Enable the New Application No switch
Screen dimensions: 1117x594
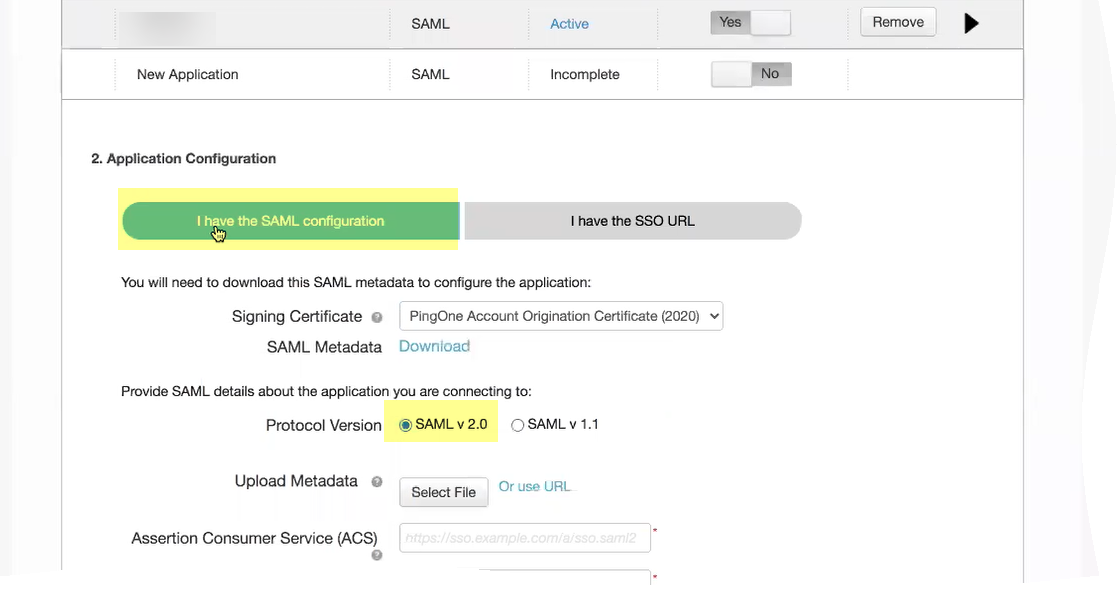751,74
